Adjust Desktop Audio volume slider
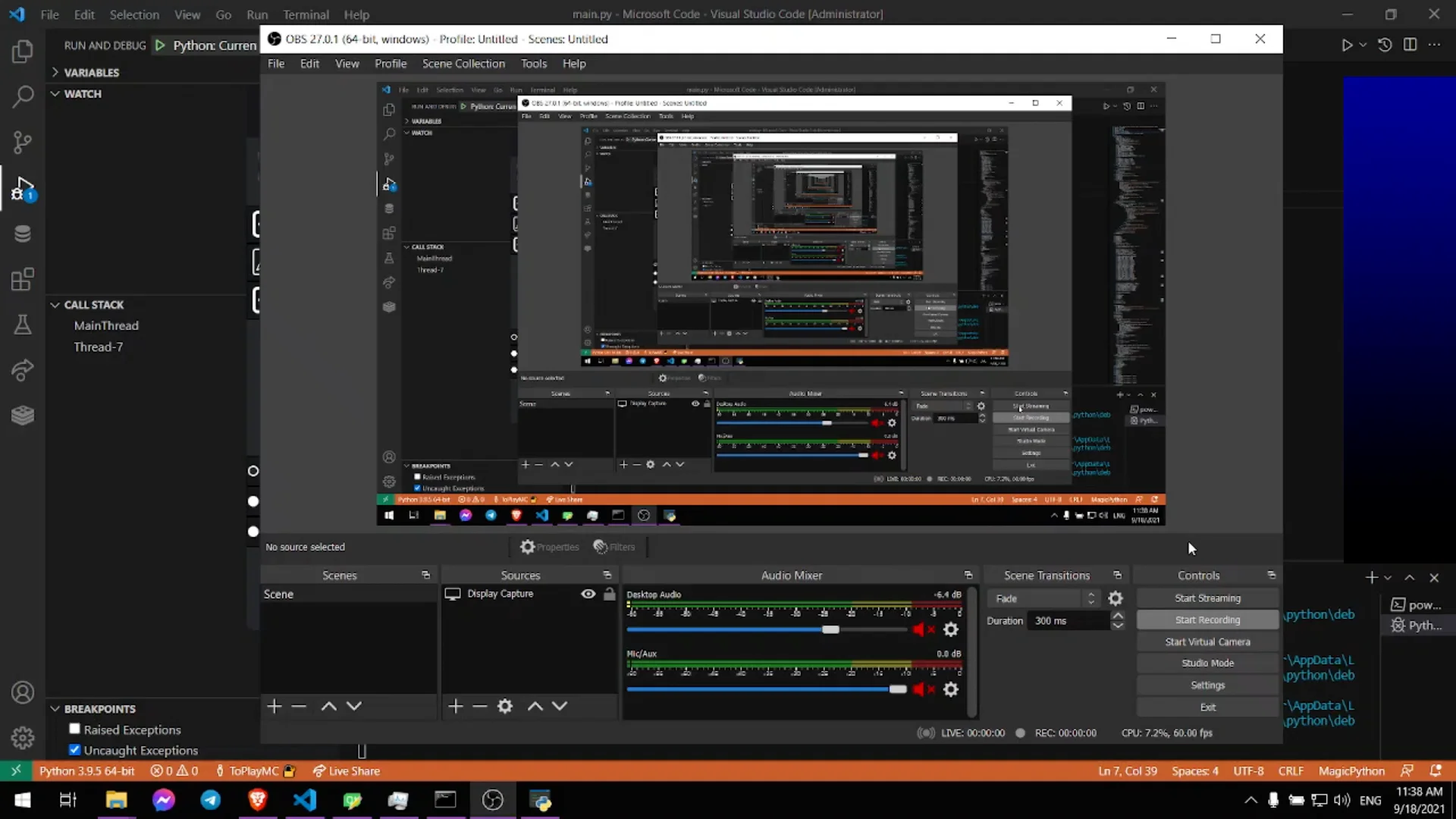This screenshot has width=1456, height=819. pyautogui.click(x=830, y=629)
